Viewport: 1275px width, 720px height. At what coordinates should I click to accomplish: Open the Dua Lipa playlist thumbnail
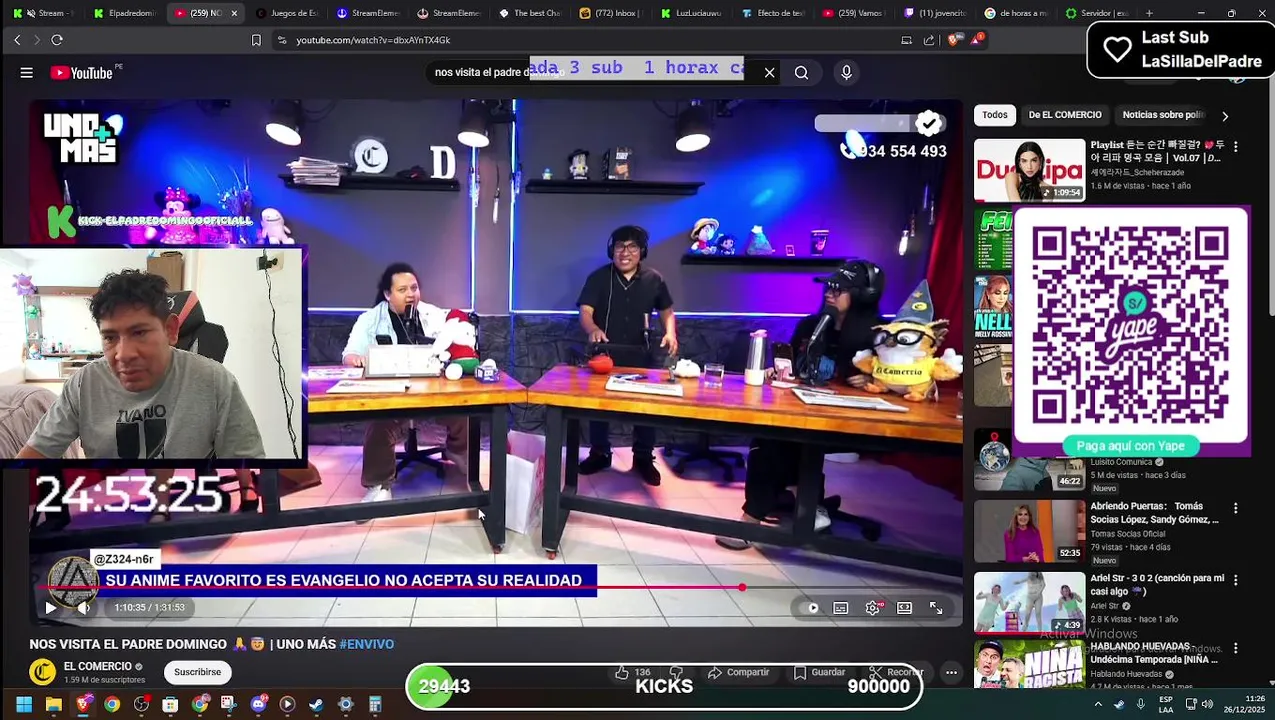(1029, 170)
